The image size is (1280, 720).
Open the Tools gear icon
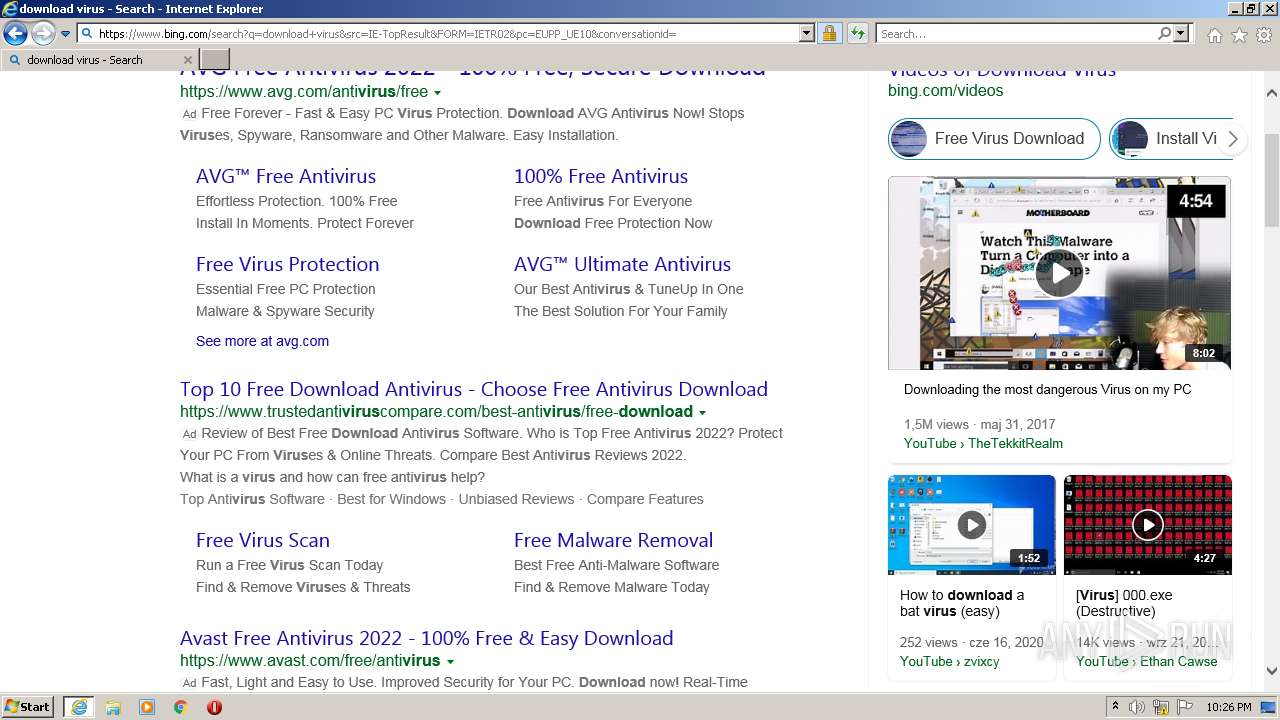(1264, 35)
